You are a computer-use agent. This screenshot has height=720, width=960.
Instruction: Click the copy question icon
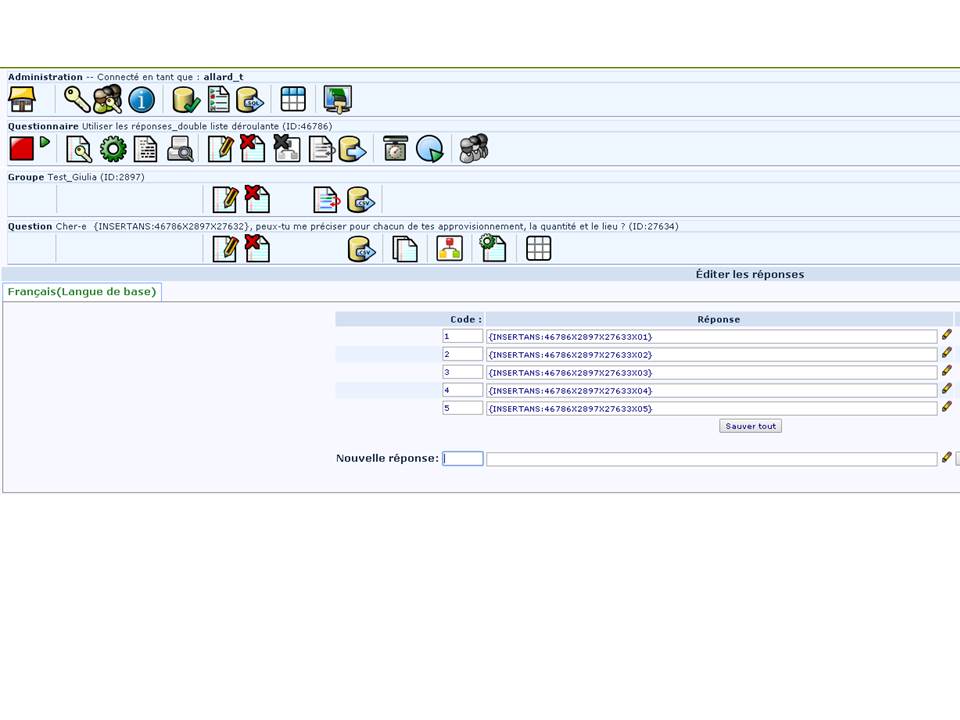(x=404, y=249)
